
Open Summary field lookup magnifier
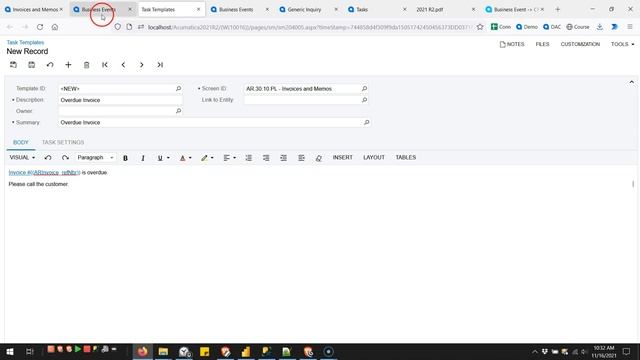tap(367, 122)
